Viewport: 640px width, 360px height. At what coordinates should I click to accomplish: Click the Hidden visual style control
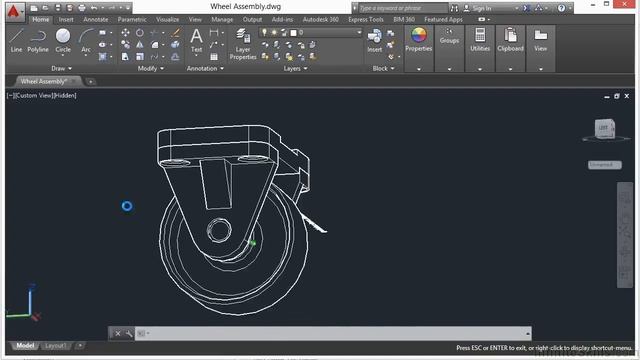64,96
